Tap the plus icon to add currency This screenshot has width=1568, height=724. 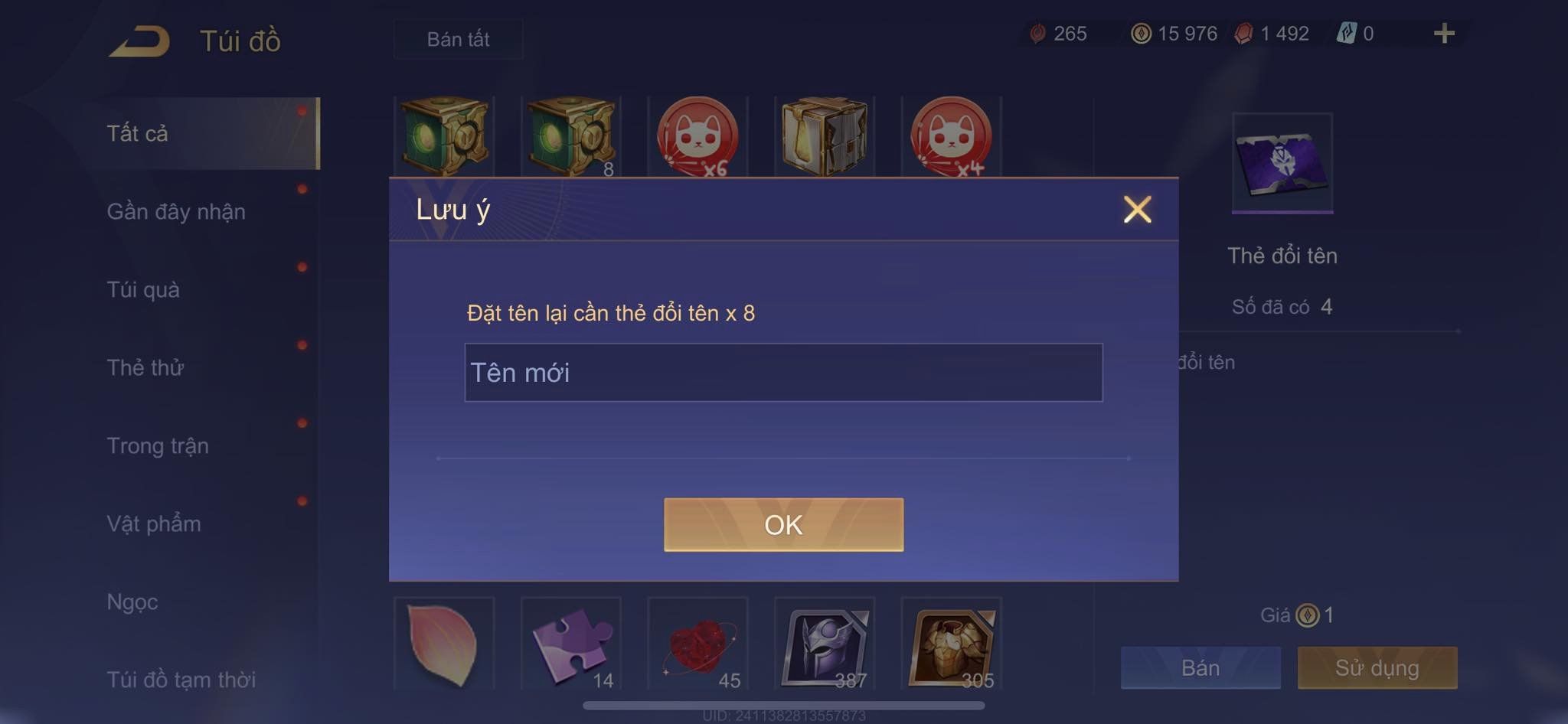coord(1444,33)
